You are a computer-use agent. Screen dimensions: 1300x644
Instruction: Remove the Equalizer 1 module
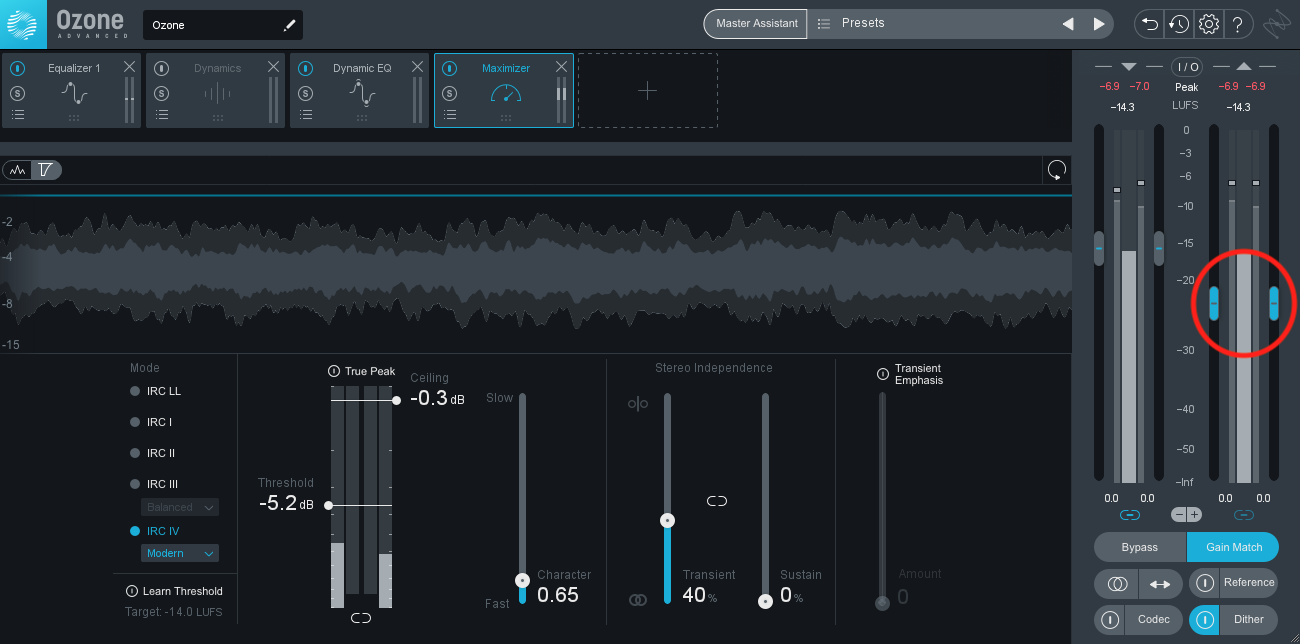pyautogui.click(x=129, y=67)
